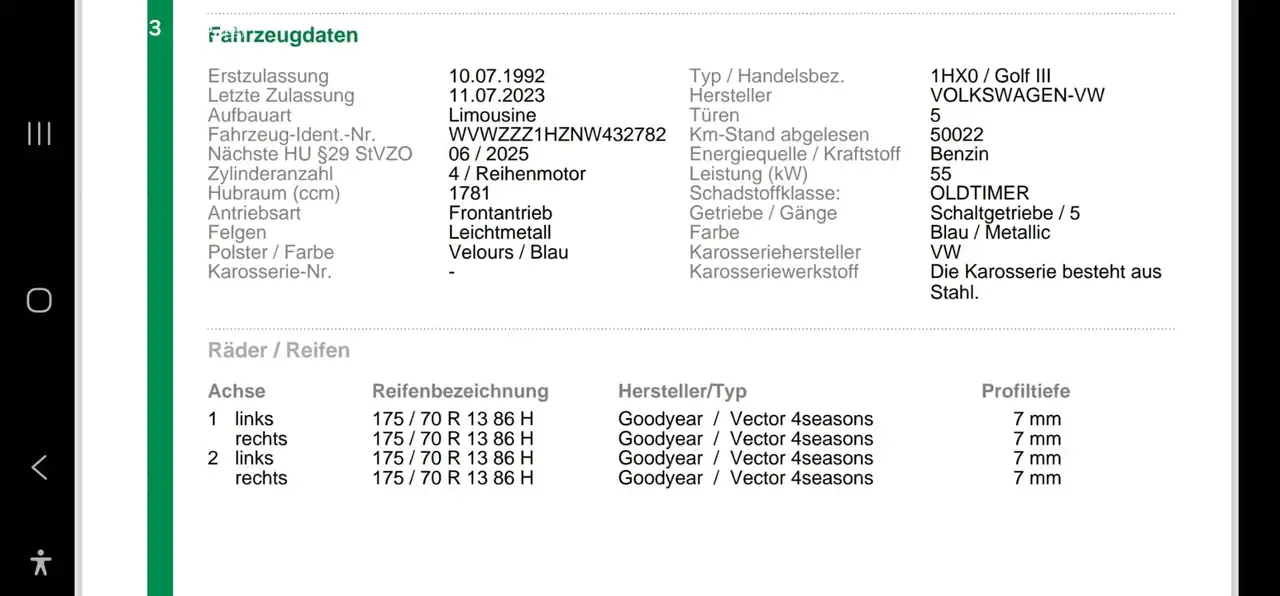
Task: Tap the Fahrzeugdaten heading
Action: (x=283, y=35)
